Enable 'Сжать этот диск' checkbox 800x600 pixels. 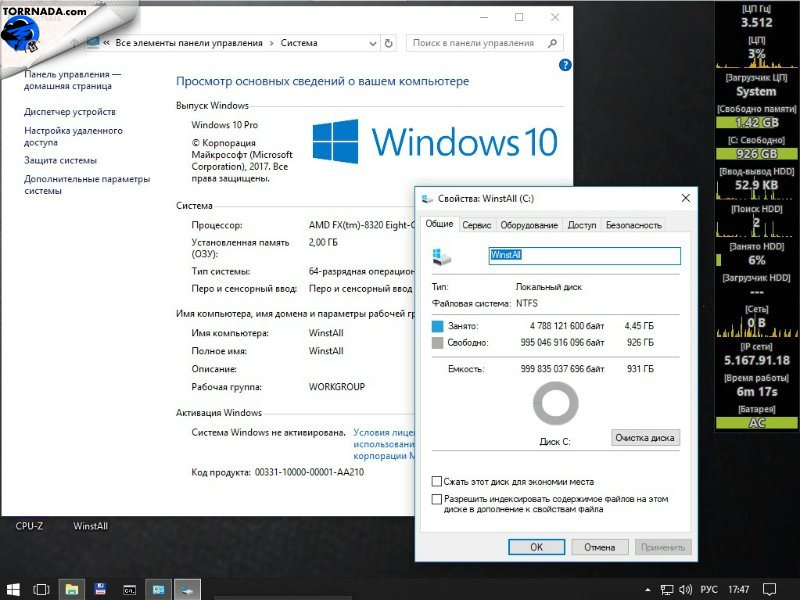(437, 482)
